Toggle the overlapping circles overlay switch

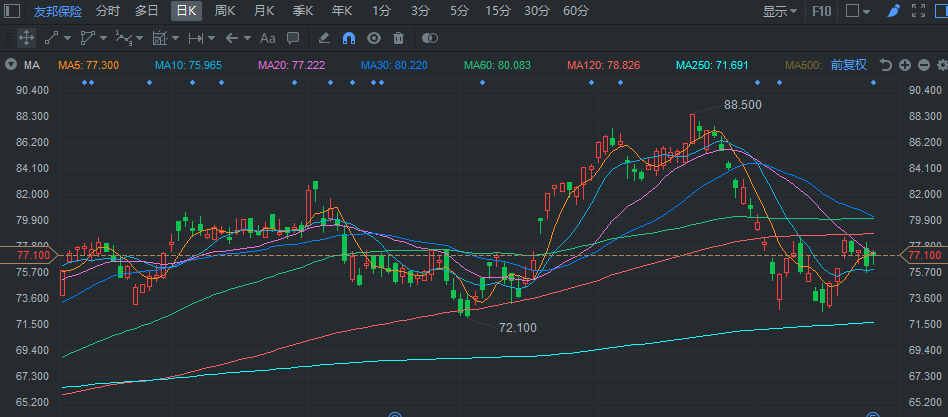click(429, 38)
